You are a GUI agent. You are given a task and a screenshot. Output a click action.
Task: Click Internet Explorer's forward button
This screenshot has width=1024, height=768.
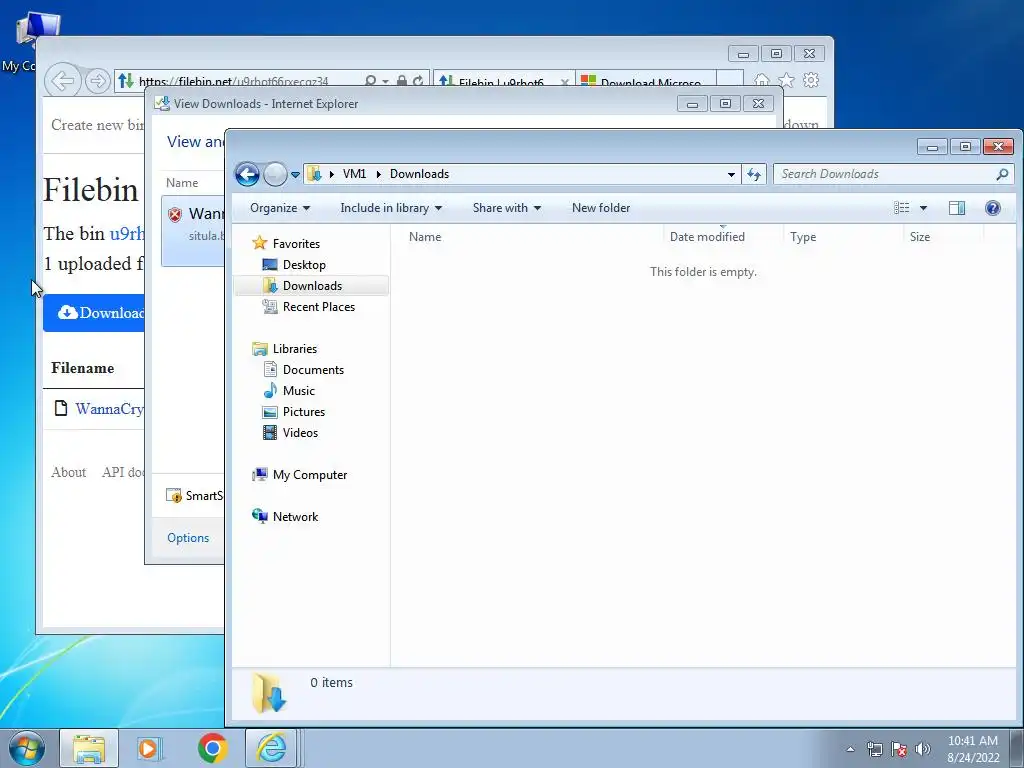point(97,81)
